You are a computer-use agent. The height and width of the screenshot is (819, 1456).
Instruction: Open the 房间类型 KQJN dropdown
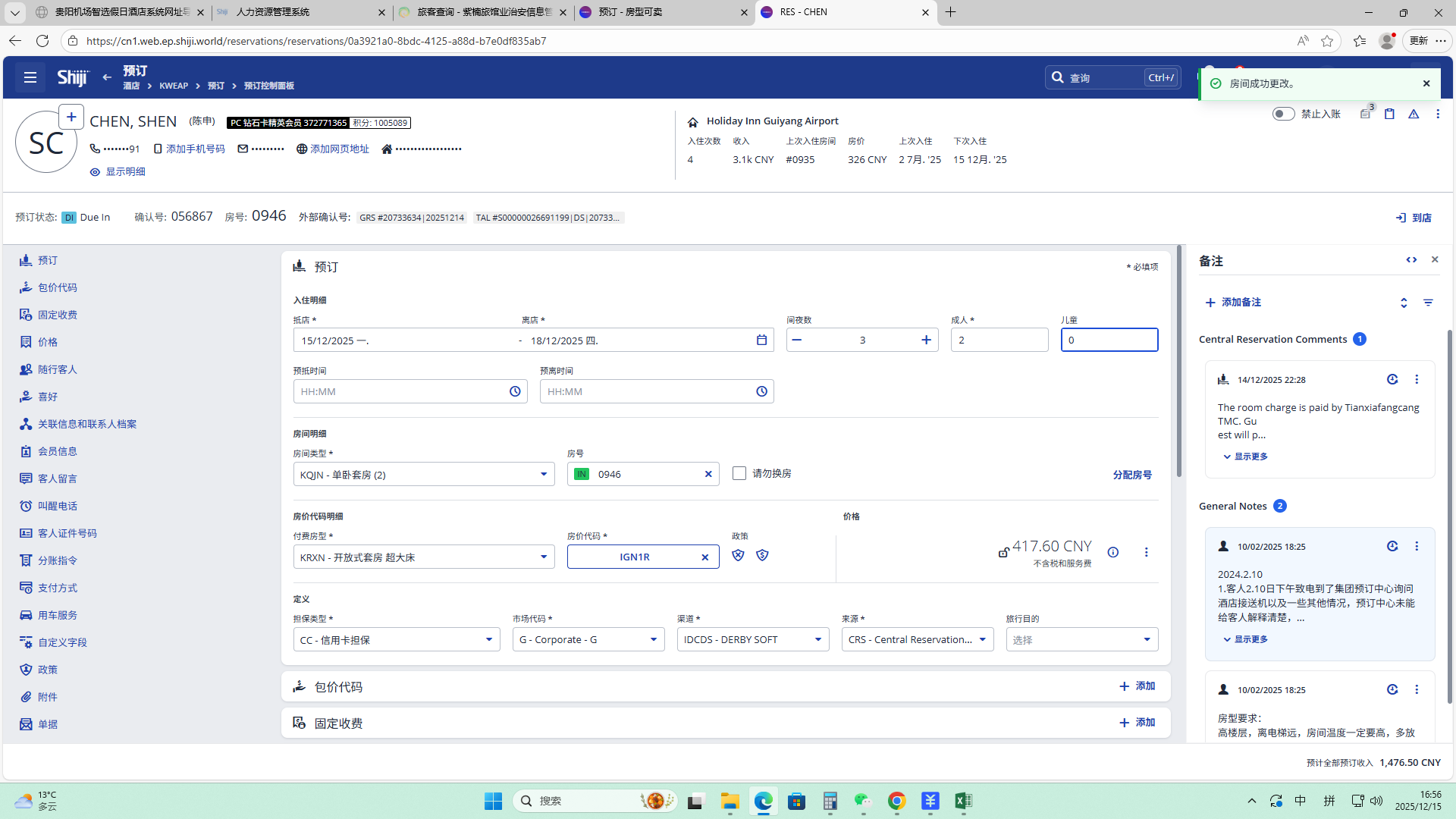(x=543, y=474)
